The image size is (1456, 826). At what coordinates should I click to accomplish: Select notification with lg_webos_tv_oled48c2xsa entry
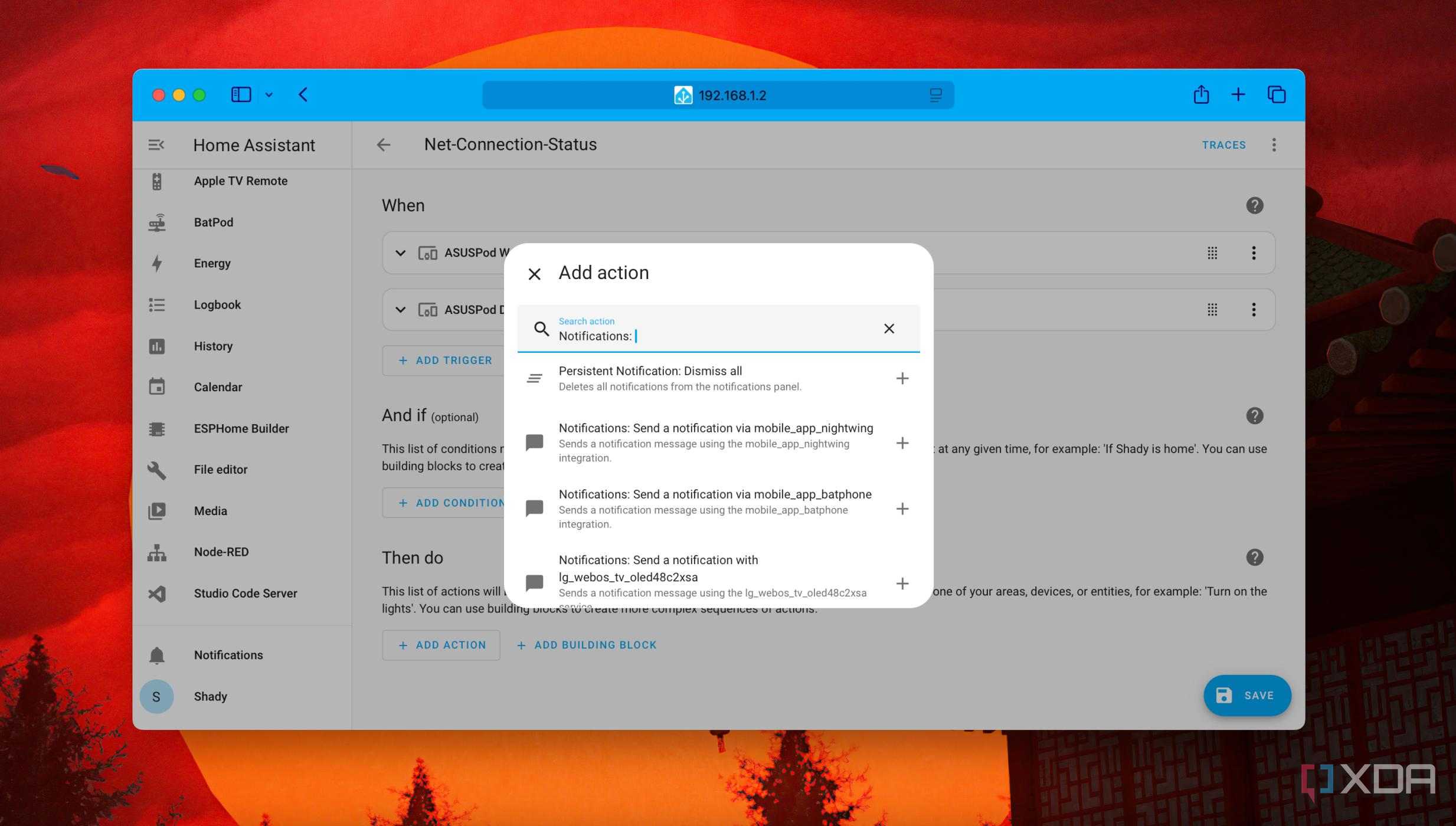tap(718, 580)
